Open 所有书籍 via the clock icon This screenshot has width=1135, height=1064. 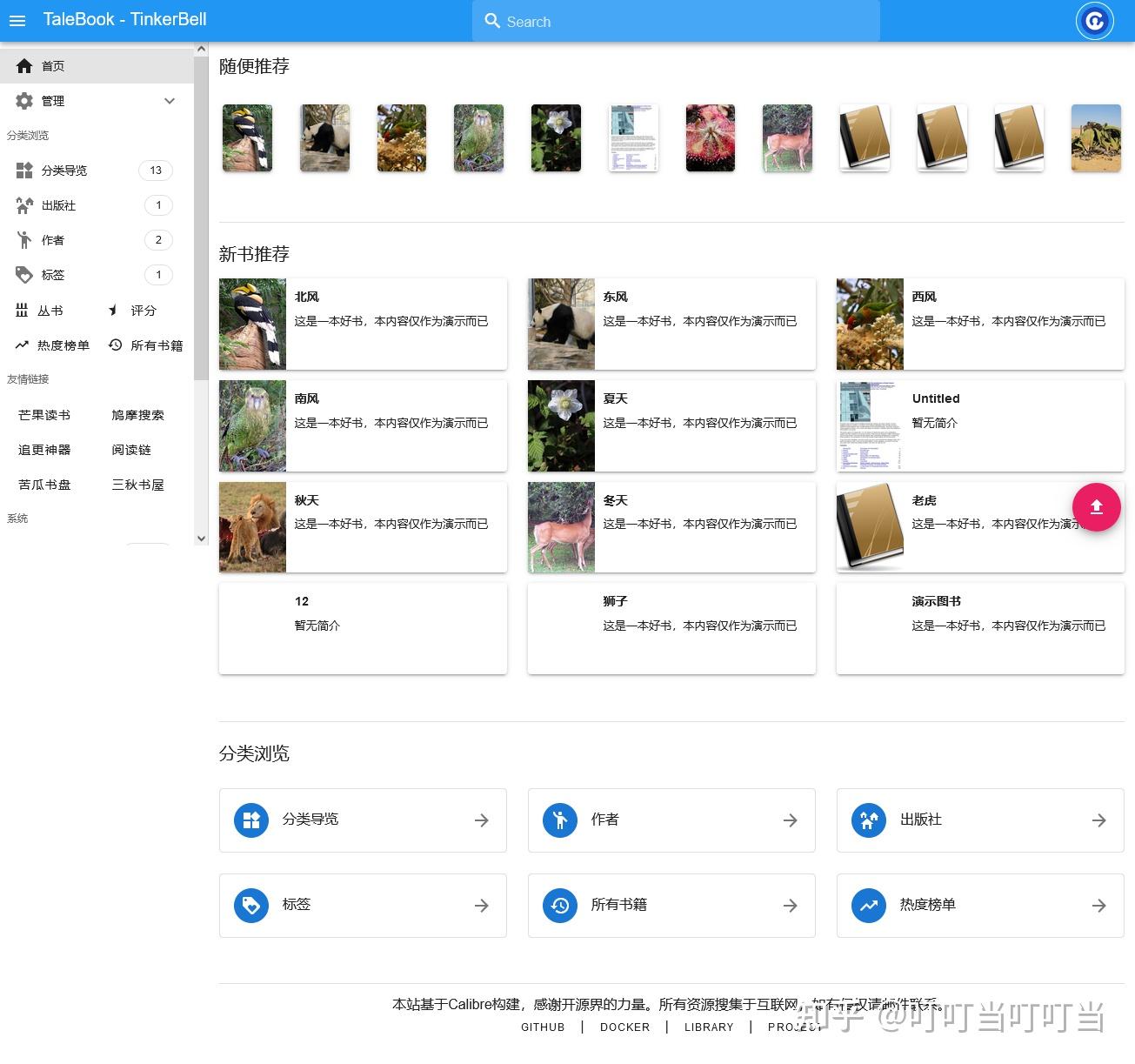[114, 345]
